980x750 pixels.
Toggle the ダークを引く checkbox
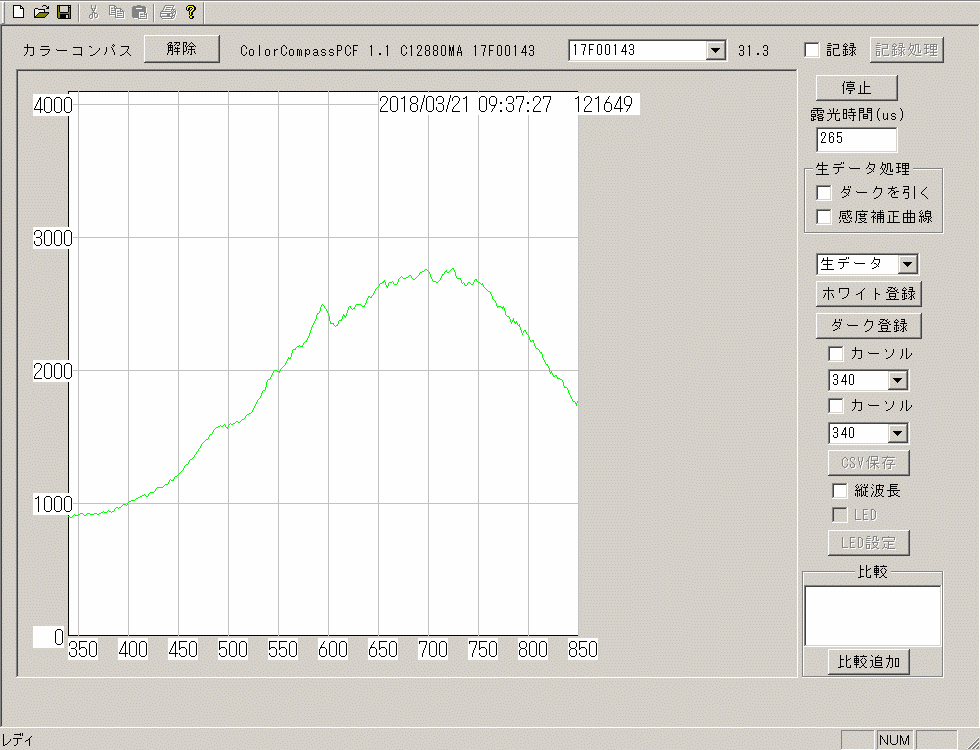[x=824, y=192]
